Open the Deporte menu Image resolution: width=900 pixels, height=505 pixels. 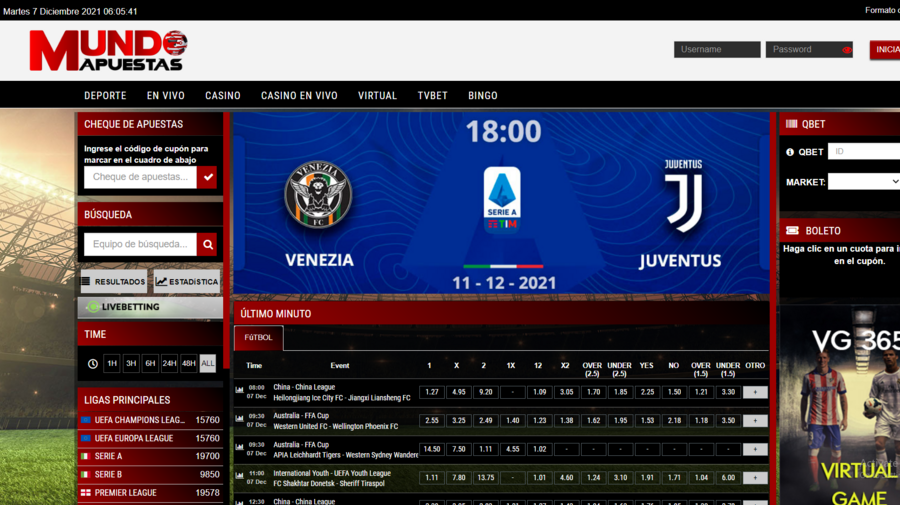105,96
